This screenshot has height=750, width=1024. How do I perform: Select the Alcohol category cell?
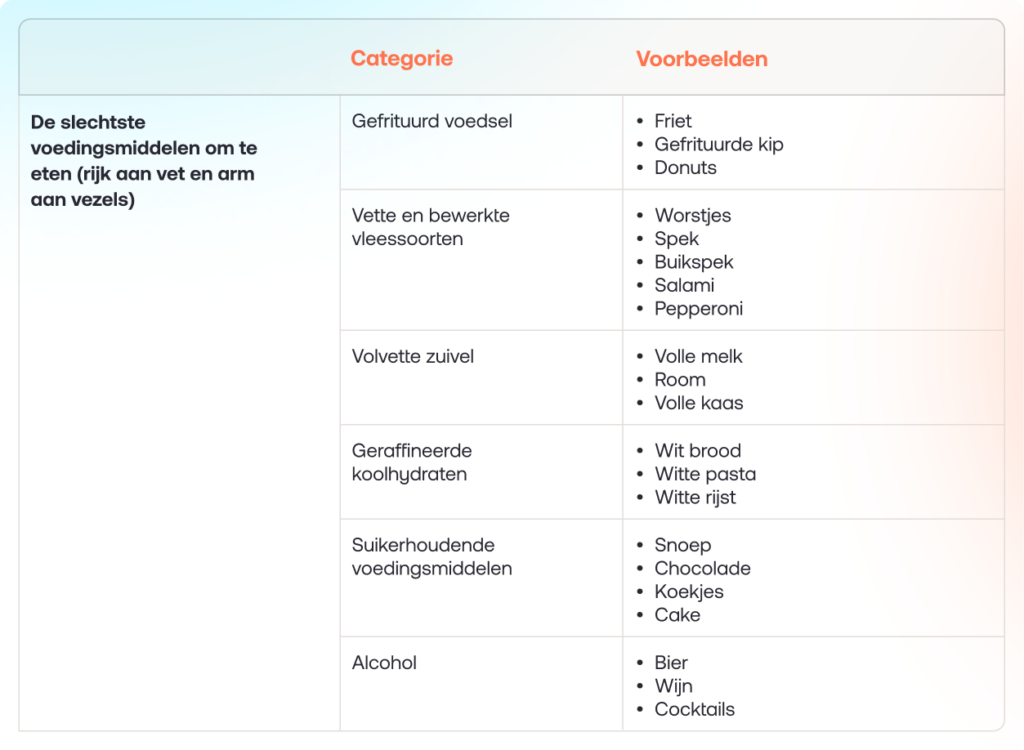pyautogui.click(x=384, y=662)
